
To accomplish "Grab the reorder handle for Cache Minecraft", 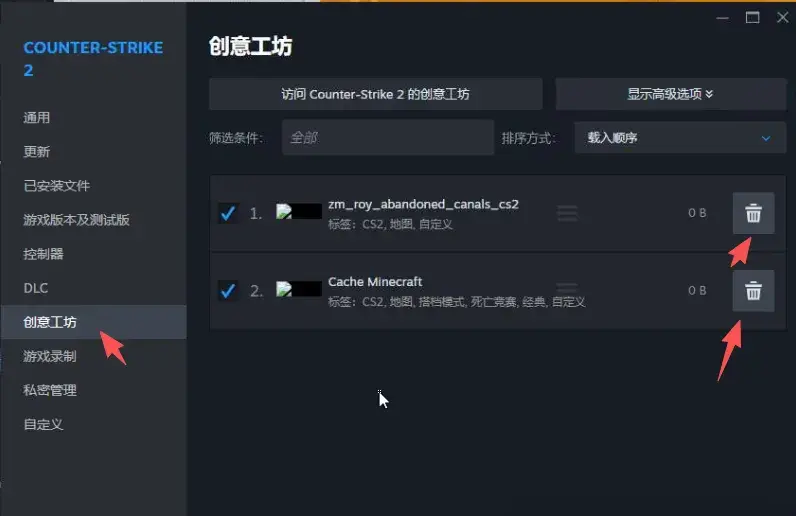I will [x=567, y=291].
